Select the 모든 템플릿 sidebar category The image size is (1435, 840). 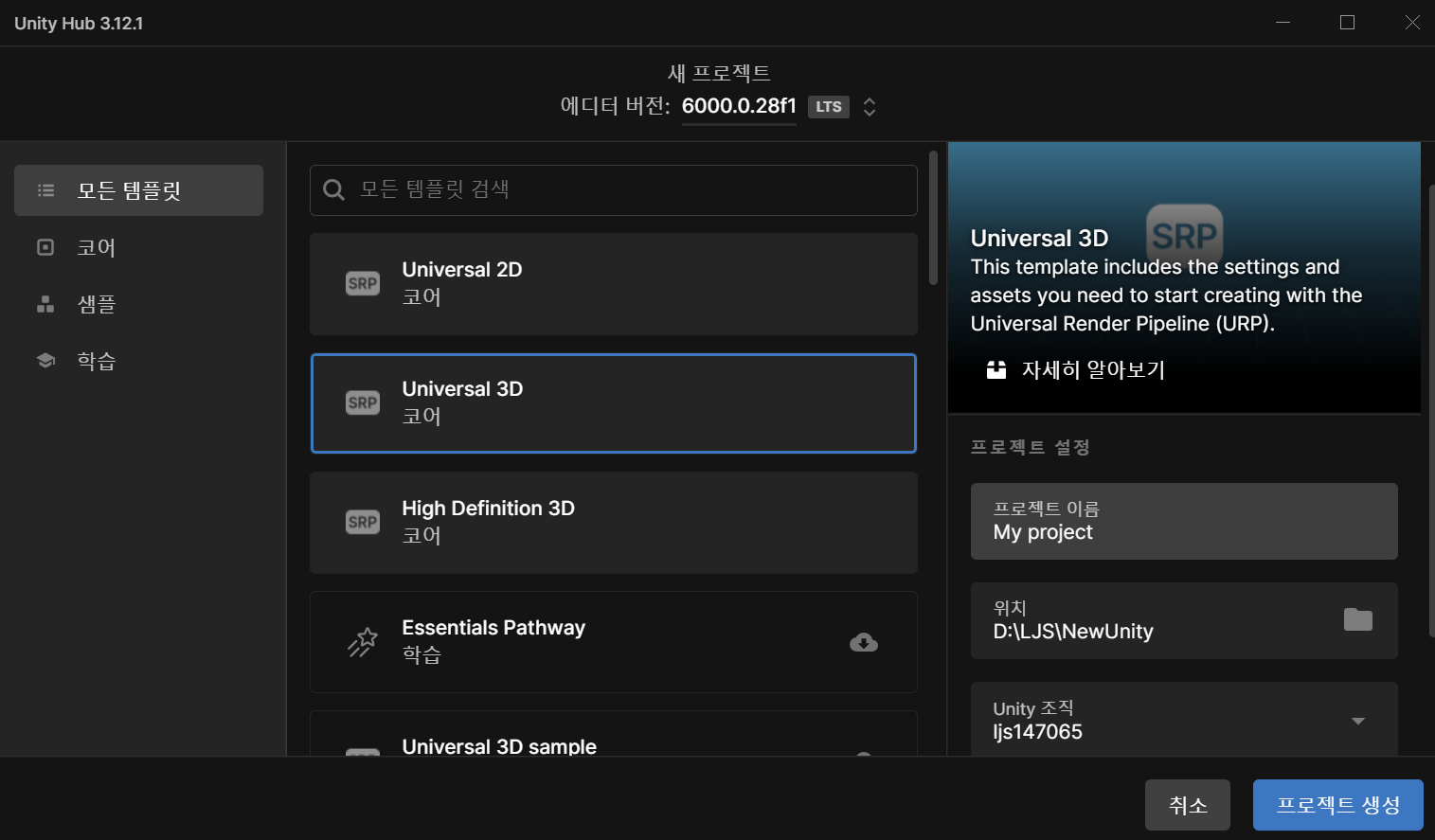click(138, 190)
